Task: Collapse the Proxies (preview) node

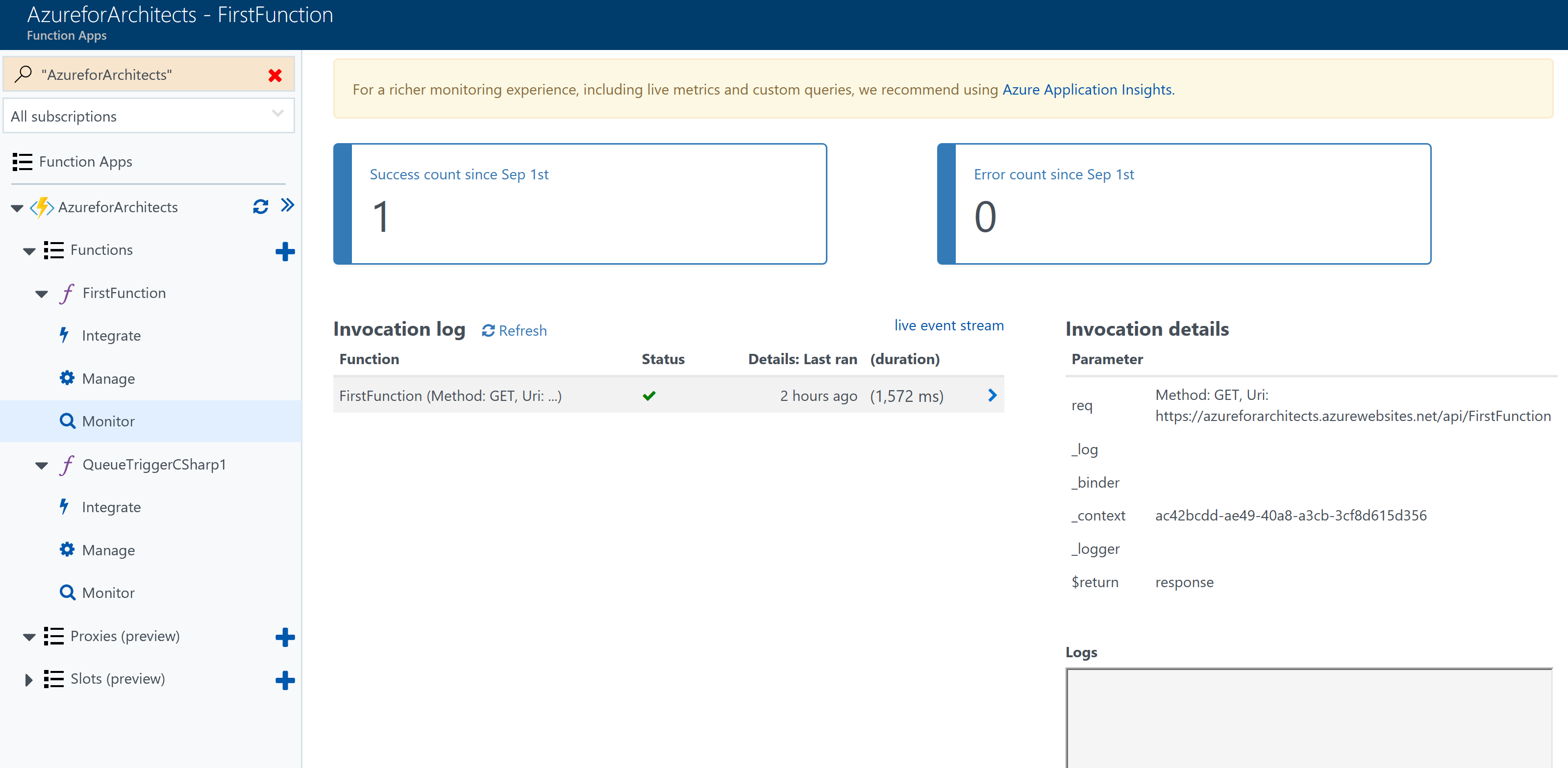Action: pos(29,637)
